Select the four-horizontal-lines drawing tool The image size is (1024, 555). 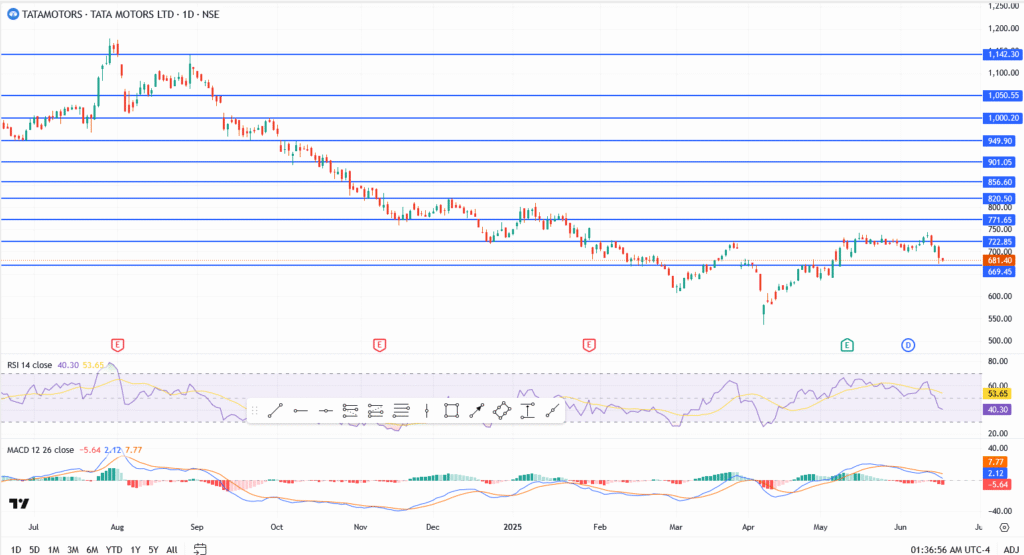[401, 411]
